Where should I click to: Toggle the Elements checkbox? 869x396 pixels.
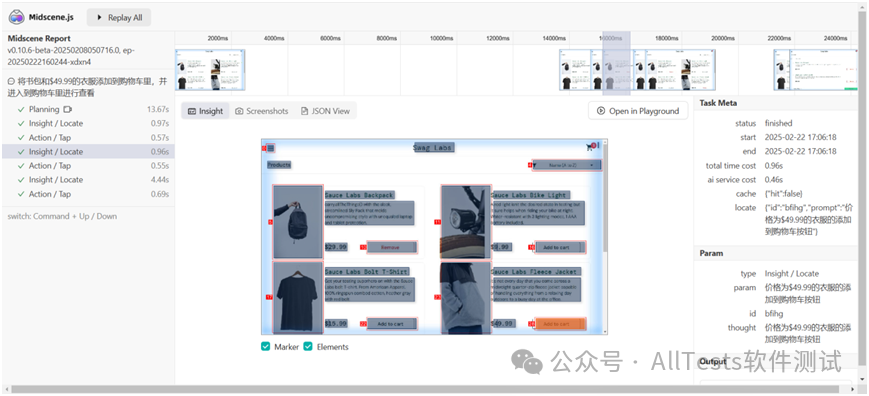tap(308, 347)
